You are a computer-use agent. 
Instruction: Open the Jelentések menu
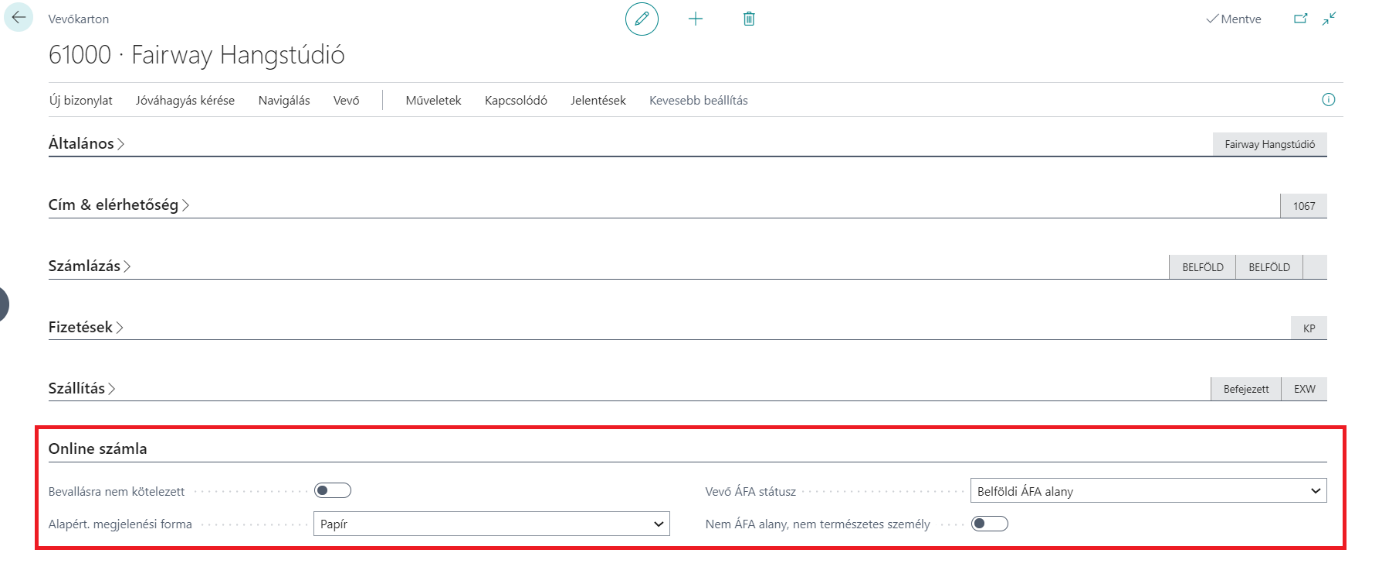click(x=598, y=100)
